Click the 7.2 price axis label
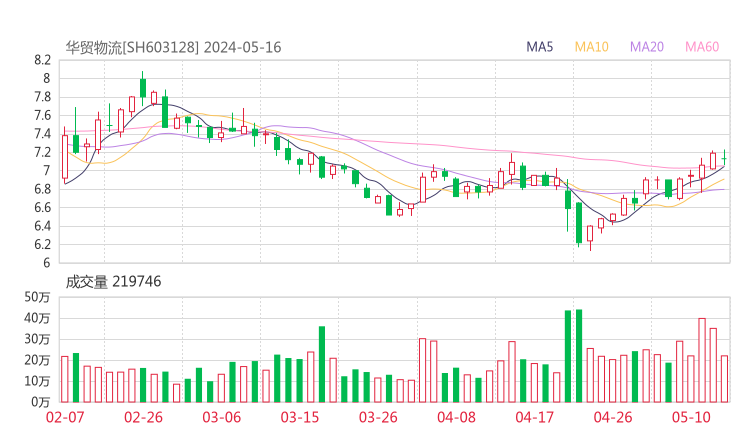This screenshot has width=740, height=440. point(42,152)
